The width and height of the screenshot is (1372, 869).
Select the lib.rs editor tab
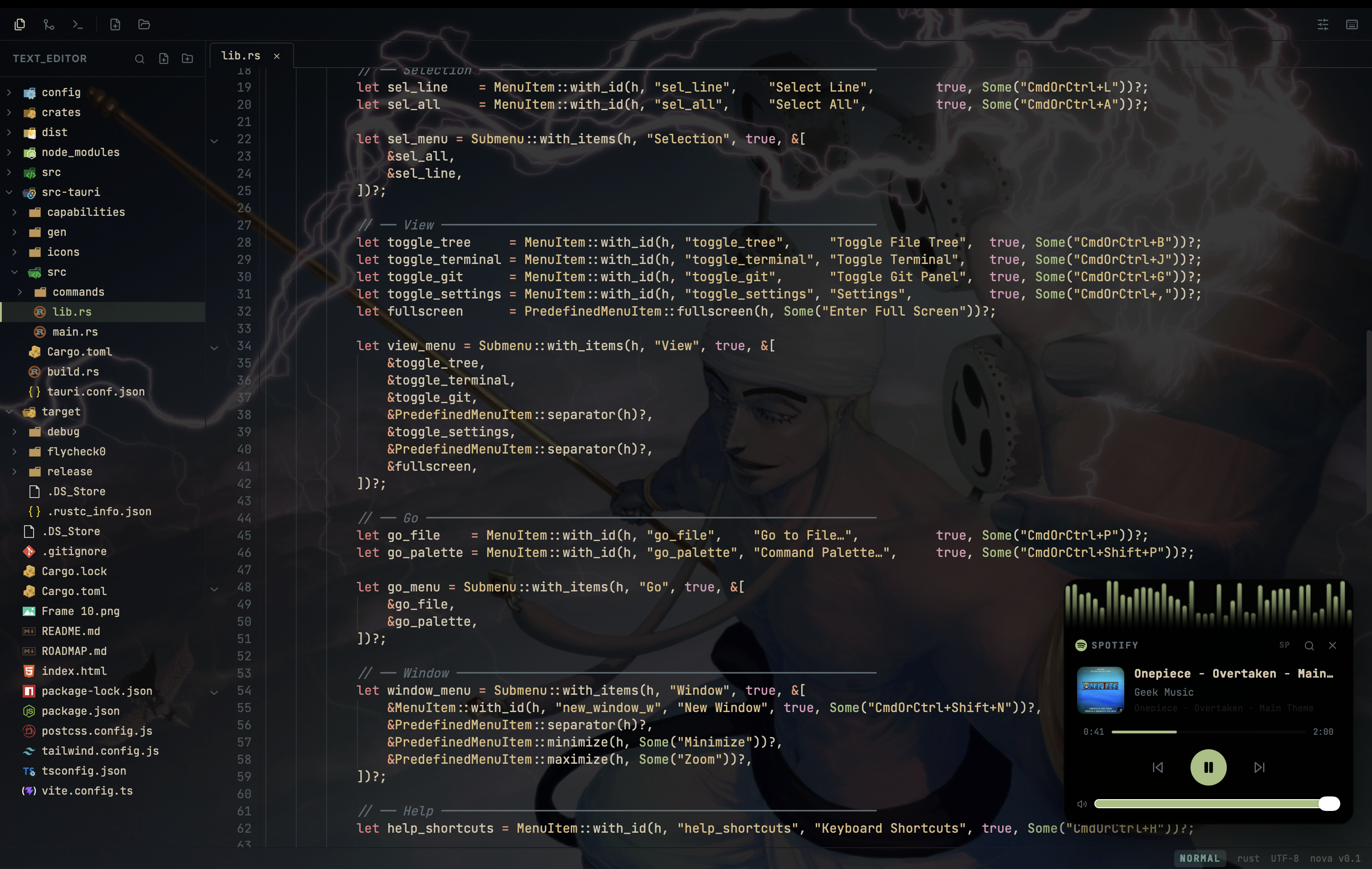pos(241,56)
